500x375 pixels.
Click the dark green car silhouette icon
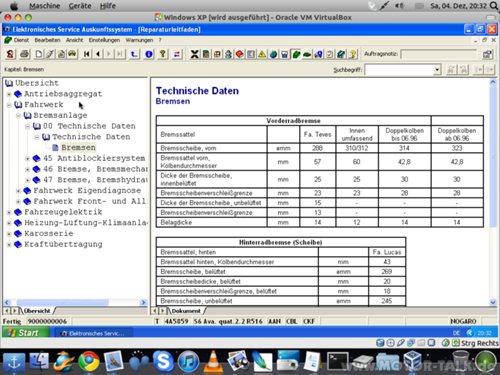coord(307,54)
